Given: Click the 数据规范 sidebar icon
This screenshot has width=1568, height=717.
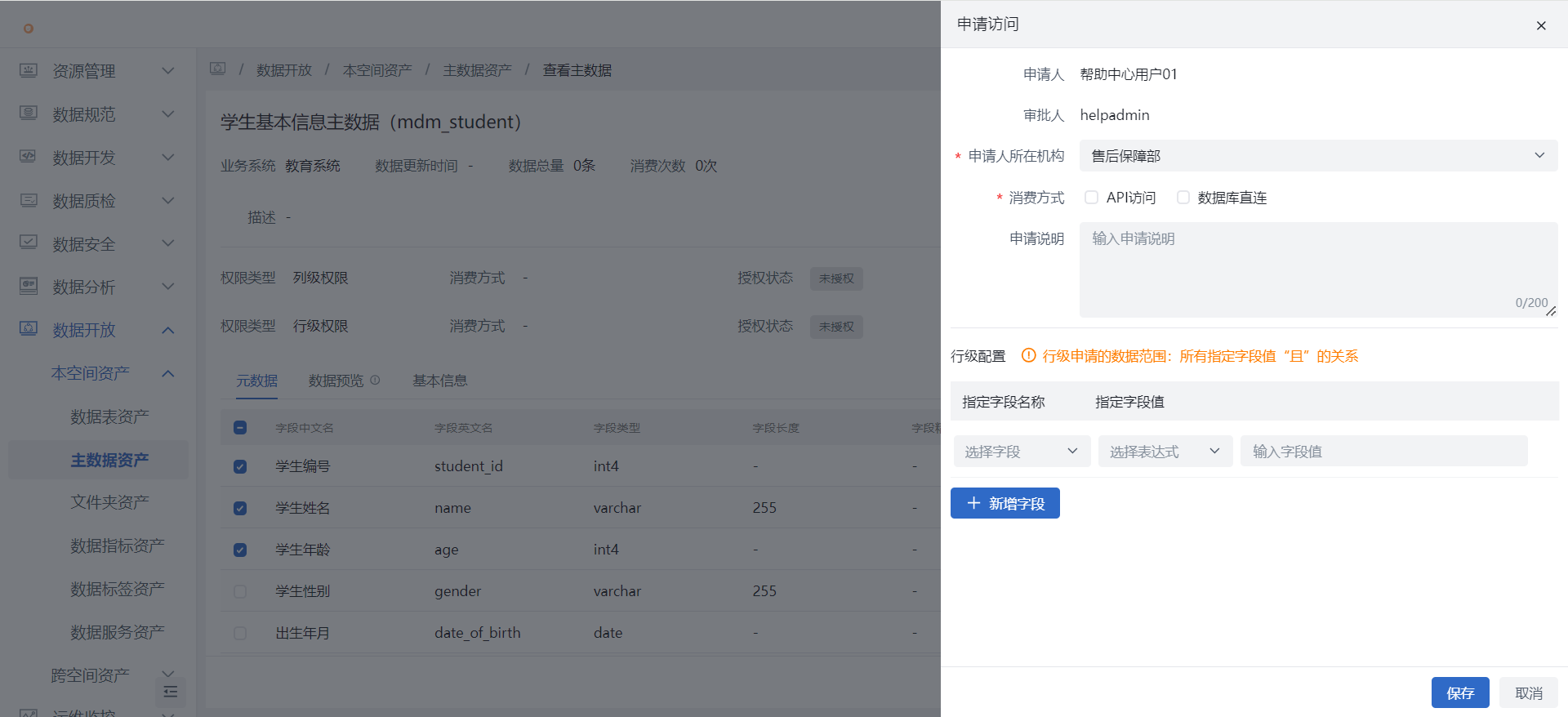Looking at the screenshot, I should click(29, 113).
